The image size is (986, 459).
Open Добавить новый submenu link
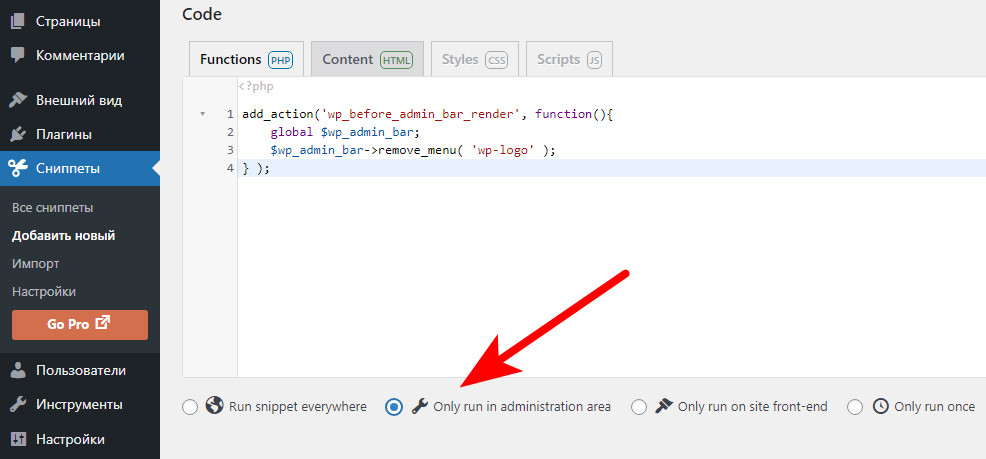pyautogui.click(x=64, y=236)
